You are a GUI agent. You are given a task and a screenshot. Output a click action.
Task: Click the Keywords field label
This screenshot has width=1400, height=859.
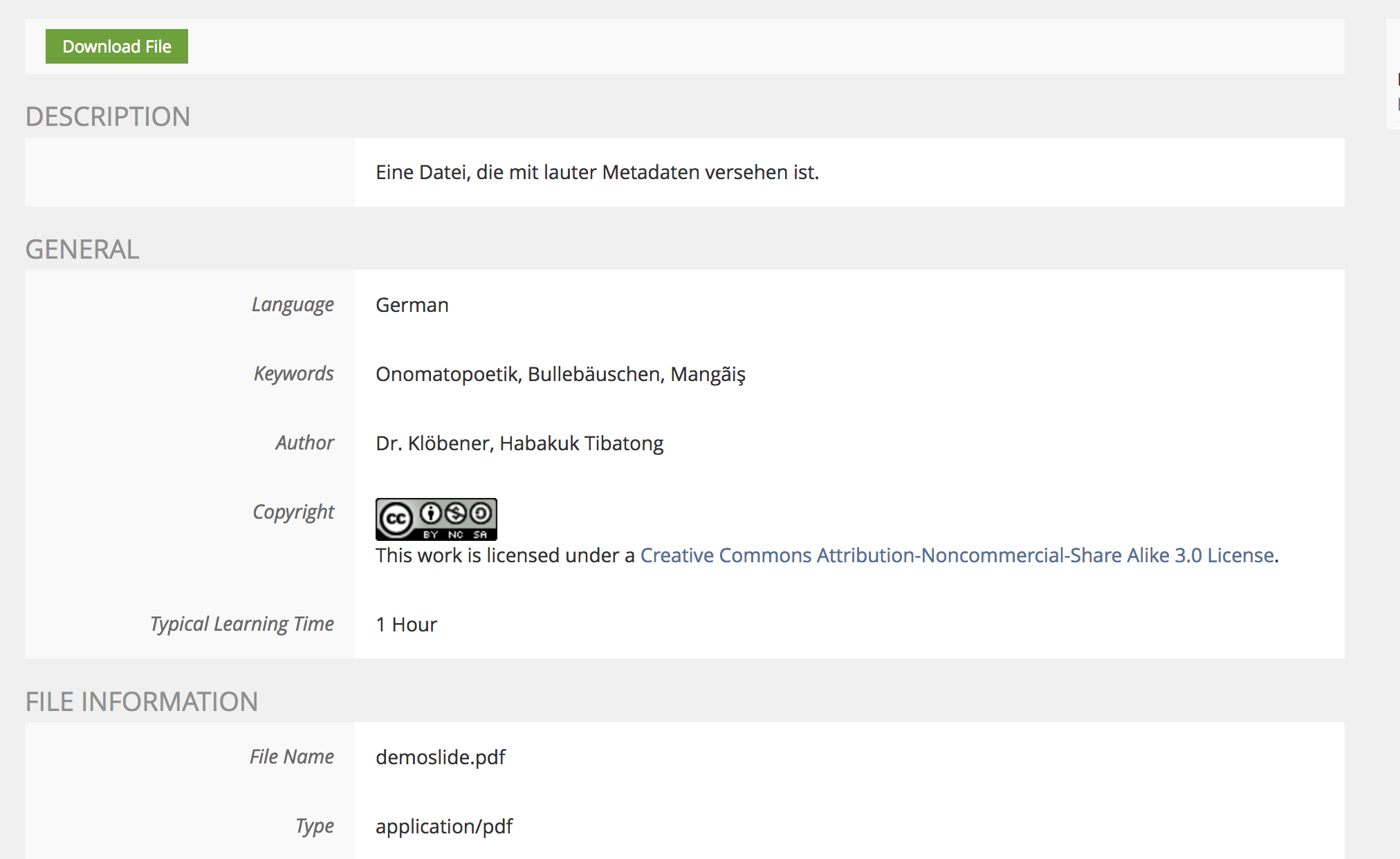pyautogui.click(x=293, y=374)
